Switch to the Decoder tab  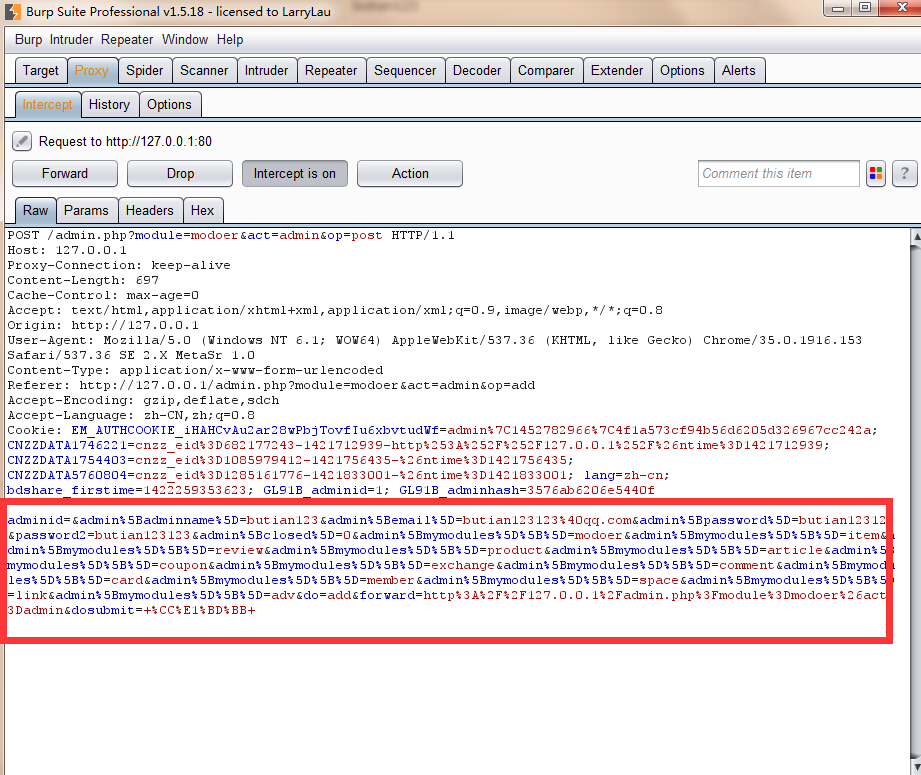(477, 71)
